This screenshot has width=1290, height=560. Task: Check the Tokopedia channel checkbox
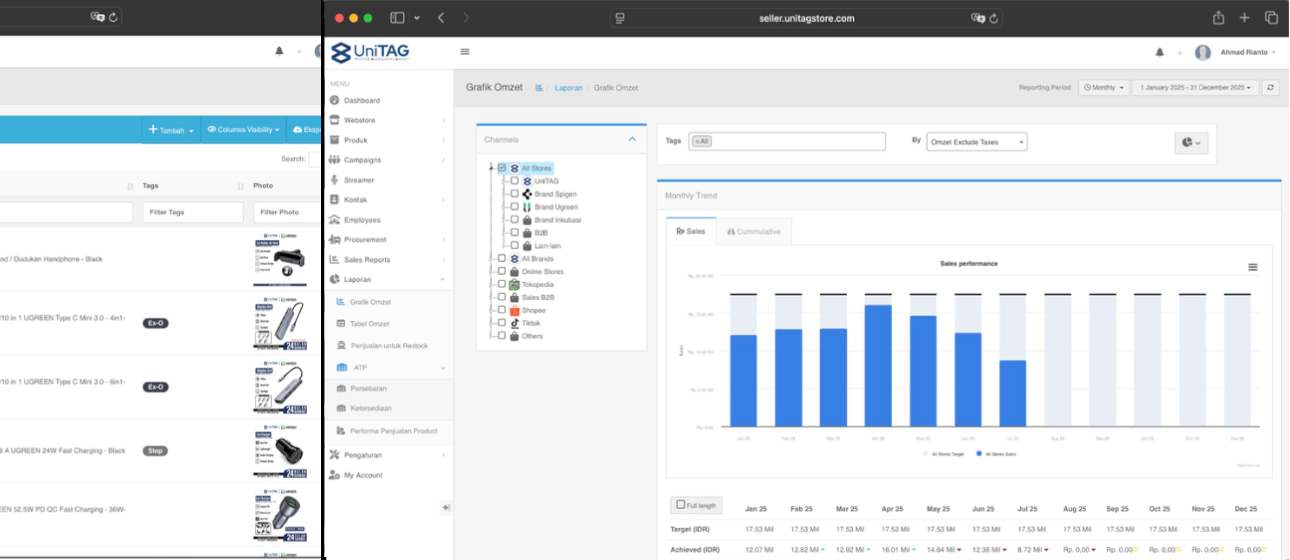click(x=502, y=285)
